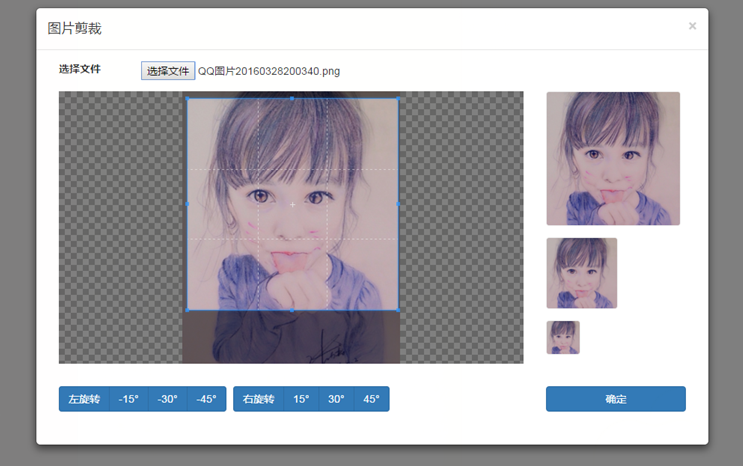
Task: Click the bottom-center crop edge handle
Action: coord(292,310)
